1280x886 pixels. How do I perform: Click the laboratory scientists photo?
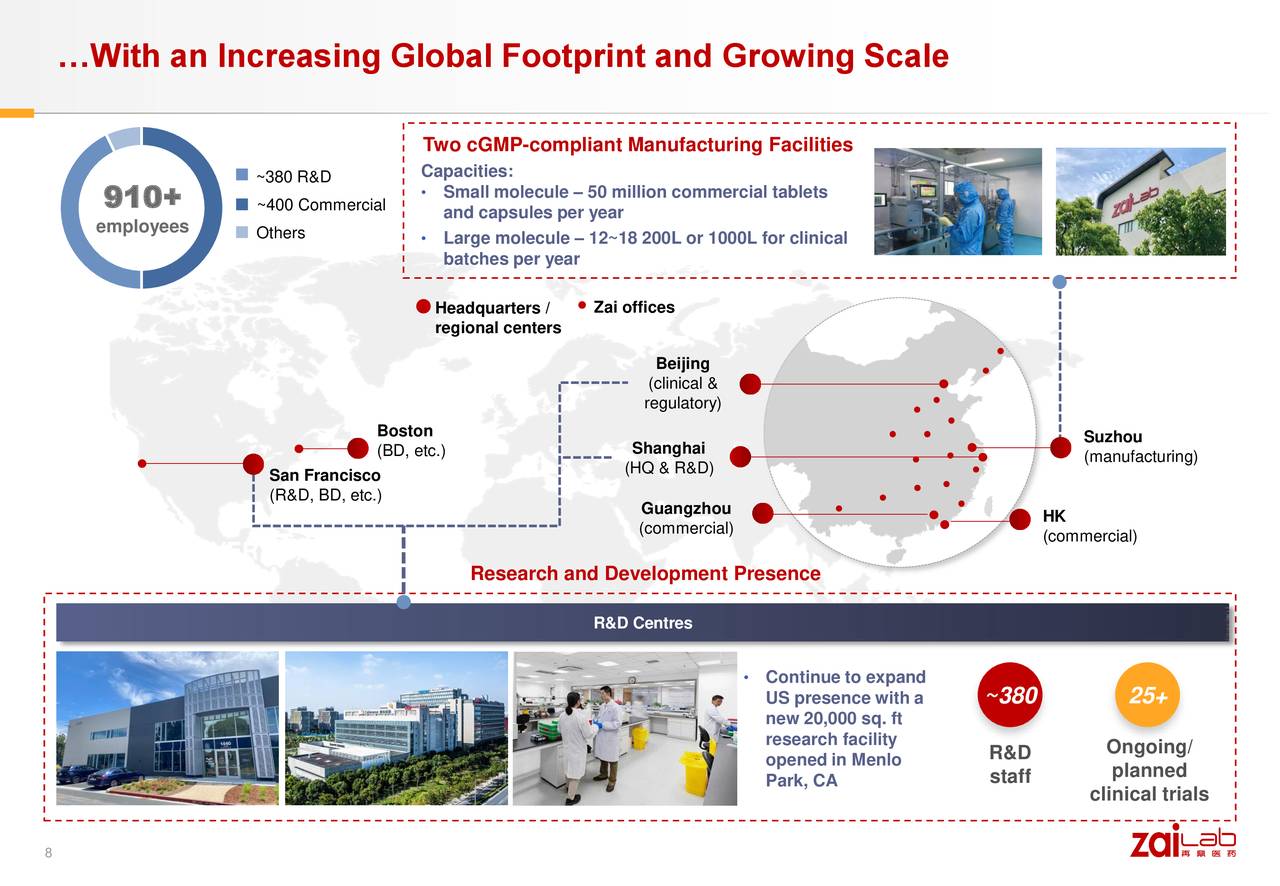(625, 728)
